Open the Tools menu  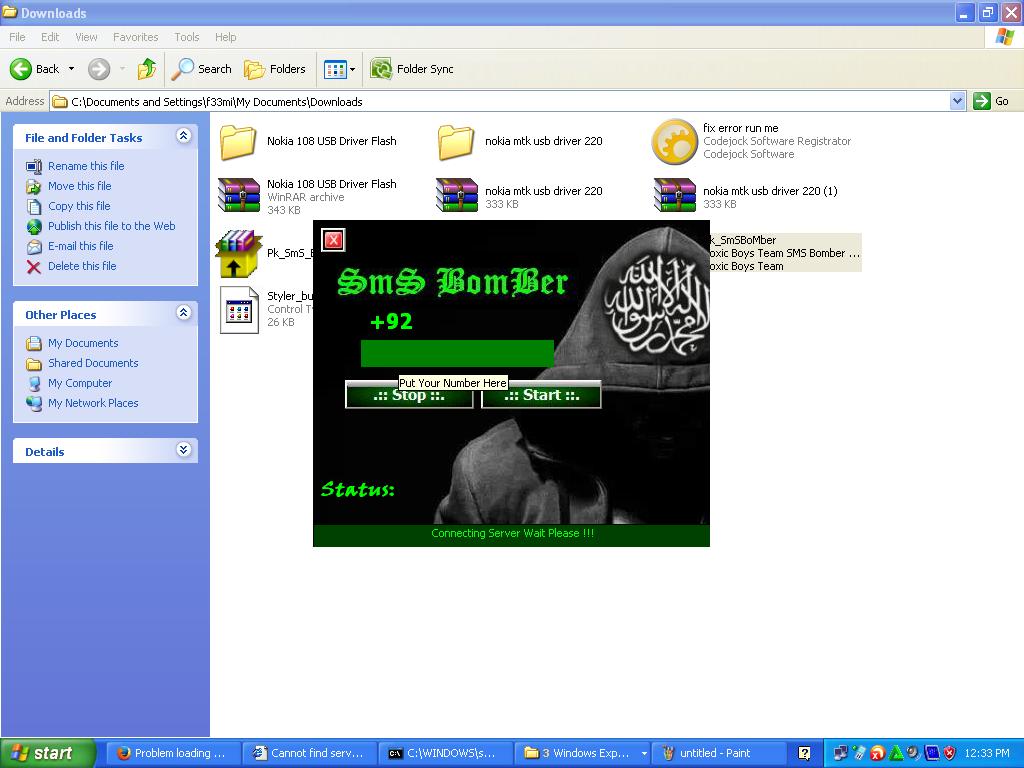click(187, 37)
